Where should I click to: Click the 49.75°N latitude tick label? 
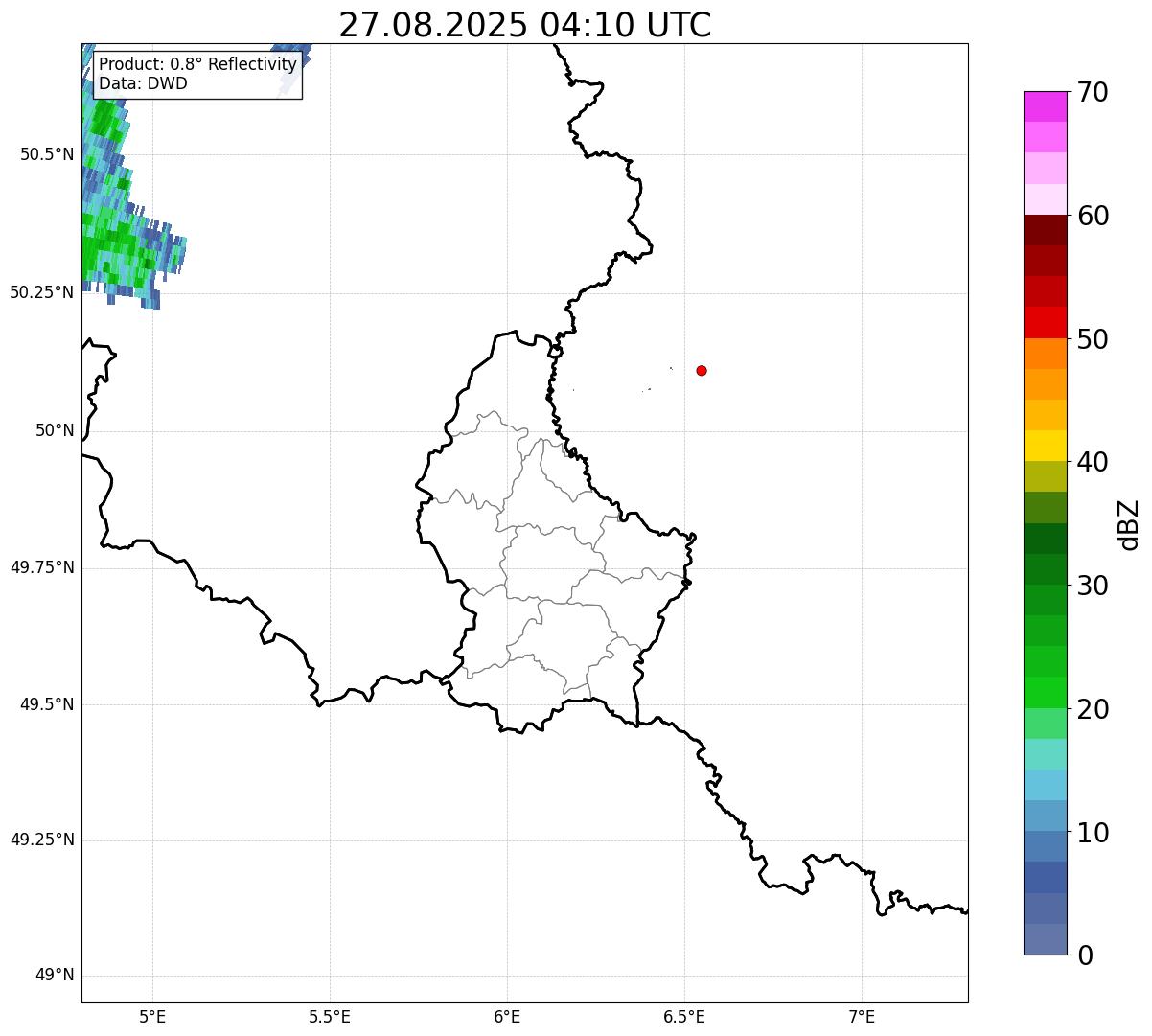tap(42, 567)
